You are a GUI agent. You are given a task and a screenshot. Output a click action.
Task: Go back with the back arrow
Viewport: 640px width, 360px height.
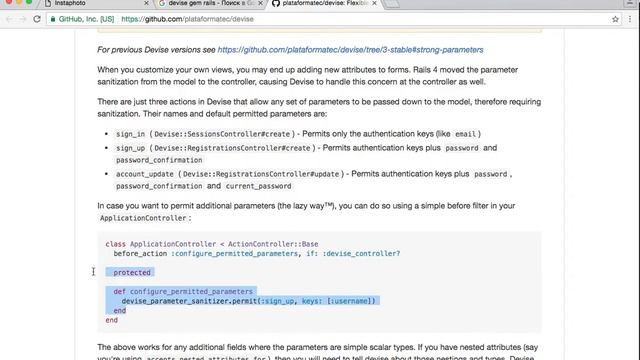tap(9, 19)
